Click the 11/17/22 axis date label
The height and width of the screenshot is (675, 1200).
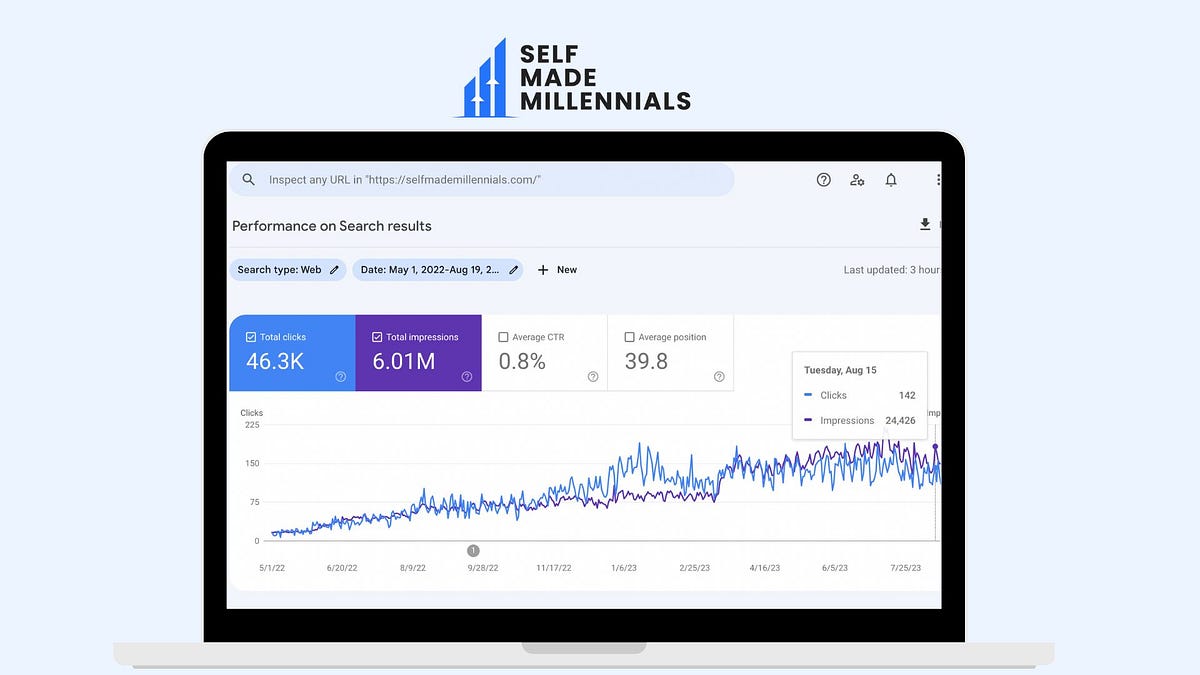click(x=553, y=568)
